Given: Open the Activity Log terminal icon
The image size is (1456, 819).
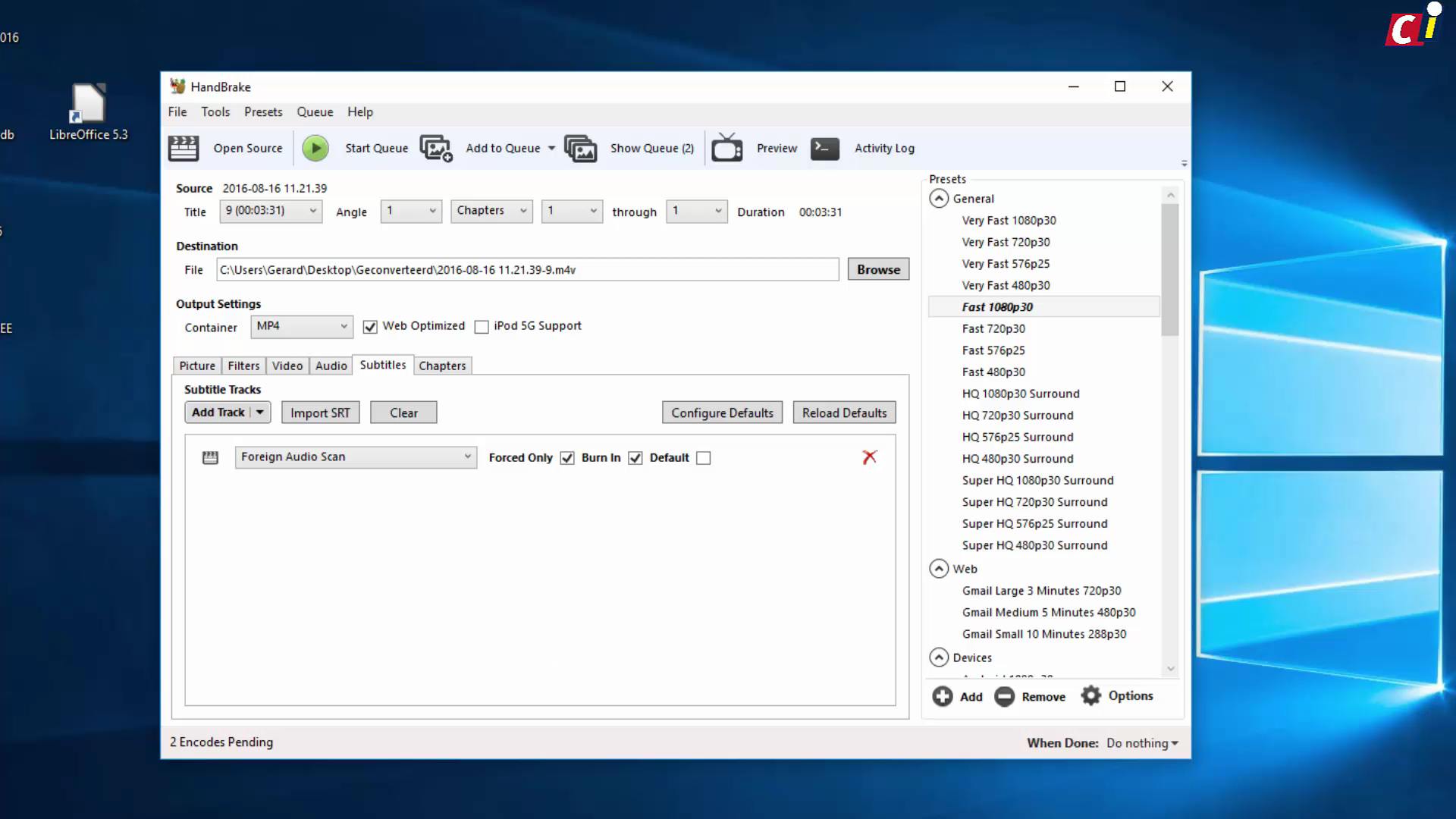Looking at the screenshot, I should 825,149.
